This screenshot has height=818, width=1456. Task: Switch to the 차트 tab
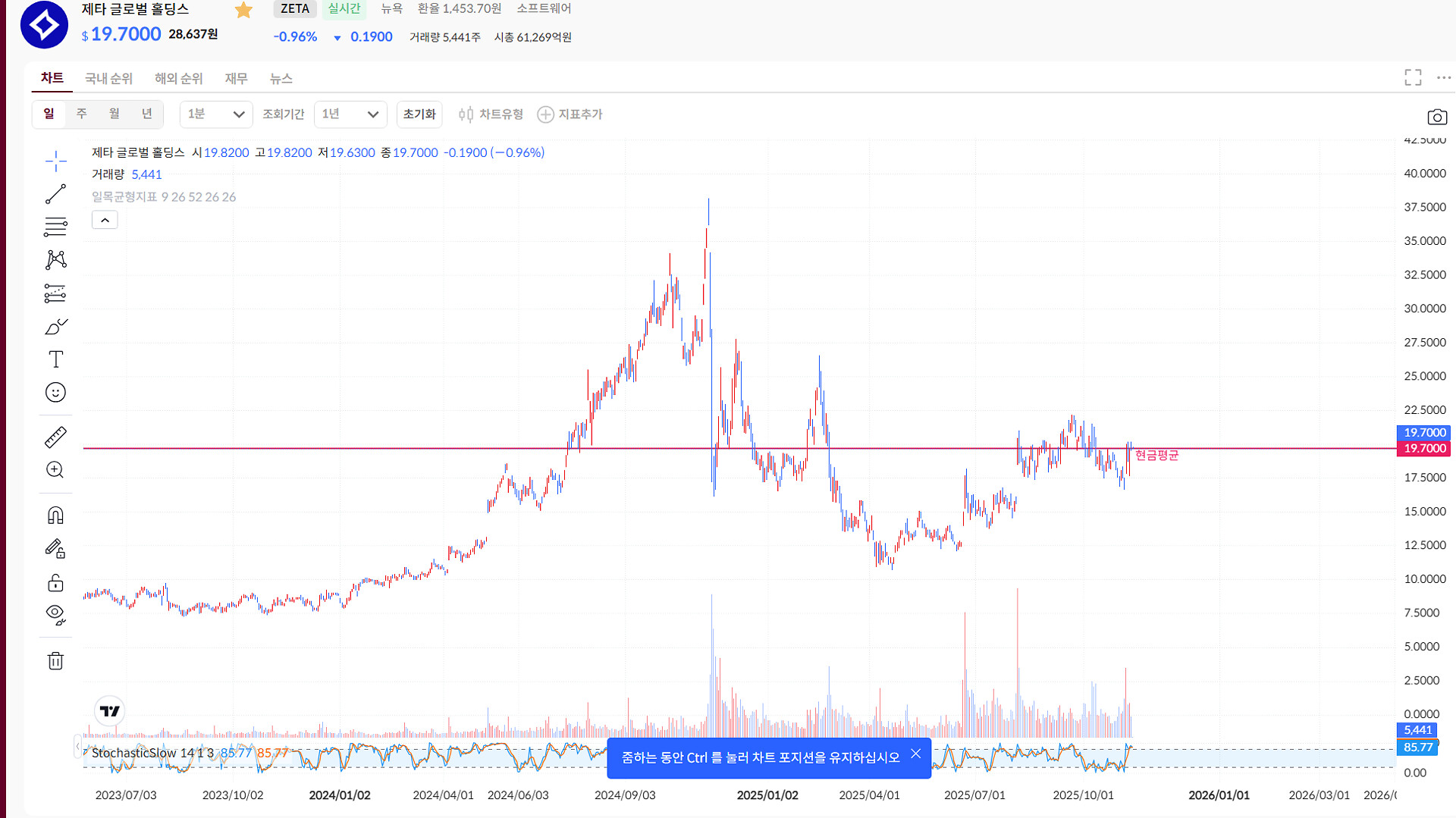point(52,78)
